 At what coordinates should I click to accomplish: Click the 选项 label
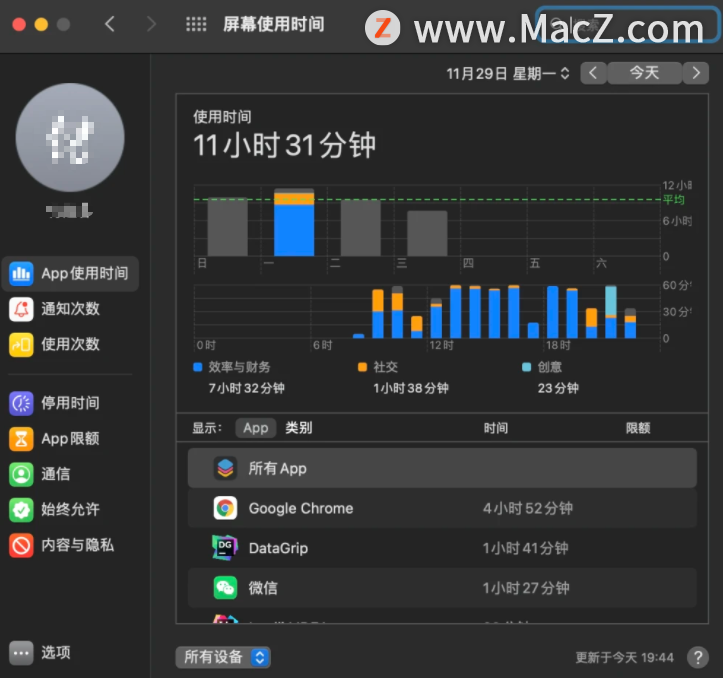pyautogui.click(x=55, y=653)
